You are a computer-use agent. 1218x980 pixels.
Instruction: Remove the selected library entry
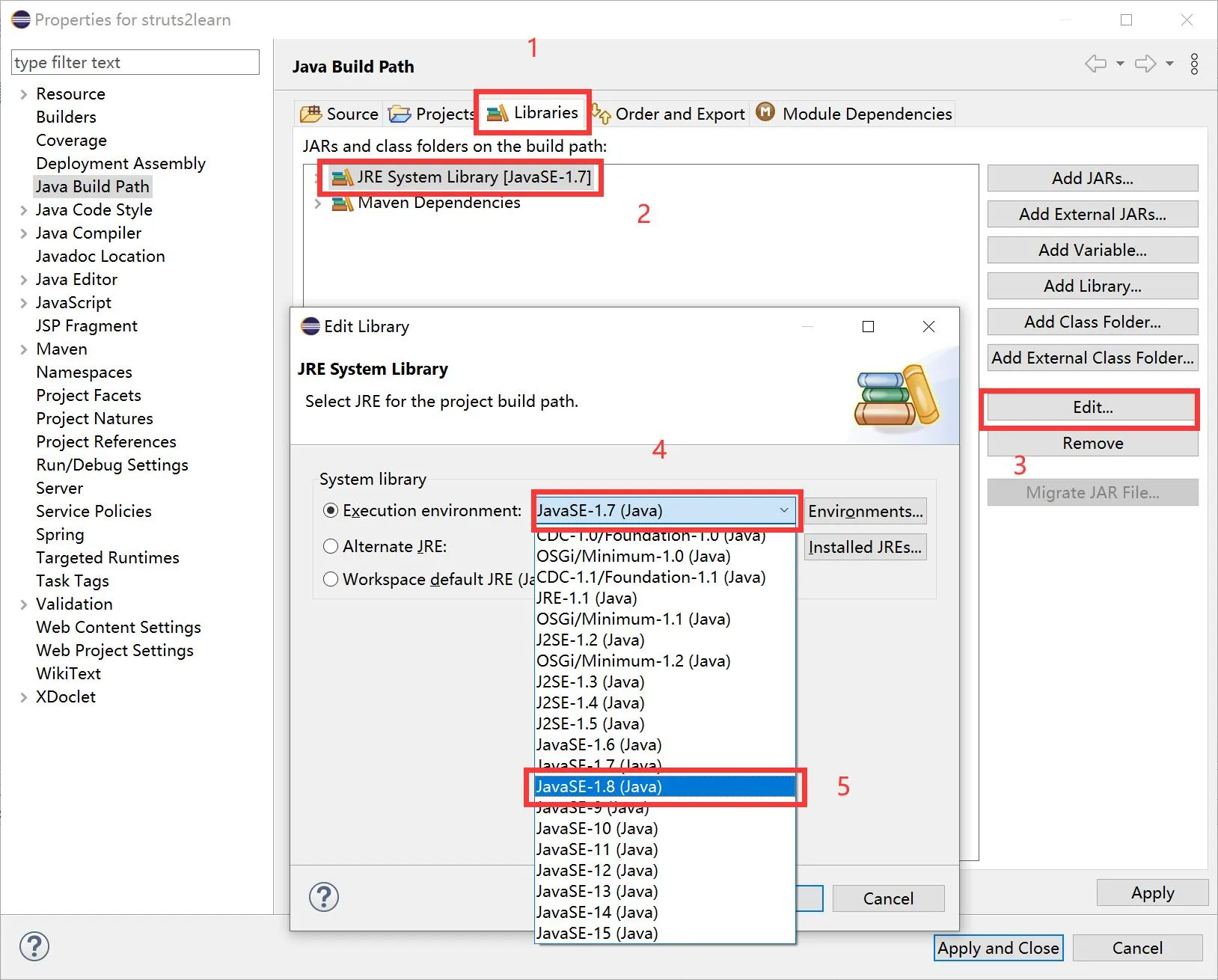(1092, 443)
